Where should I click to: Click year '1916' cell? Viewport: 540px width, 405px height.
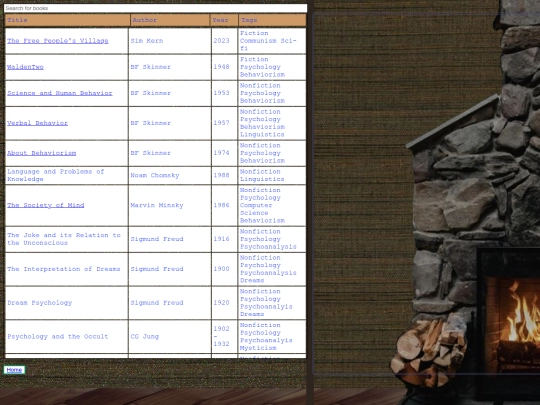coord(225,239)
